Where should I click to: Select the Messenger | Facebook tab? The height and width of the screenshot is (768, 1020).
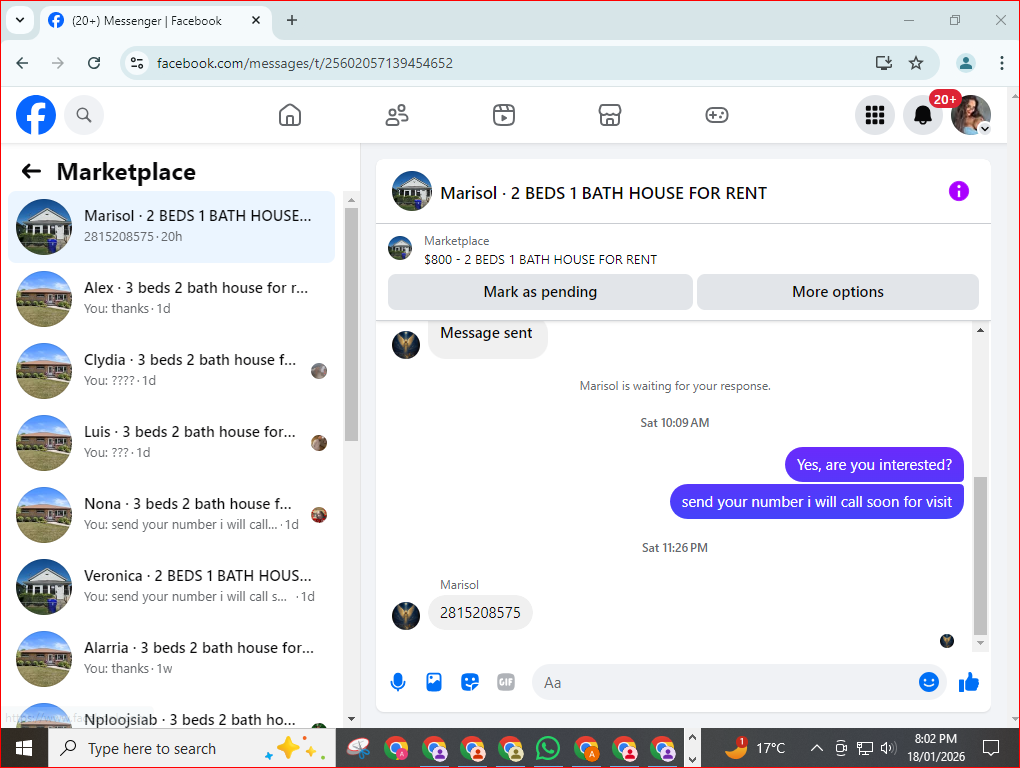(x=156, y=20)
